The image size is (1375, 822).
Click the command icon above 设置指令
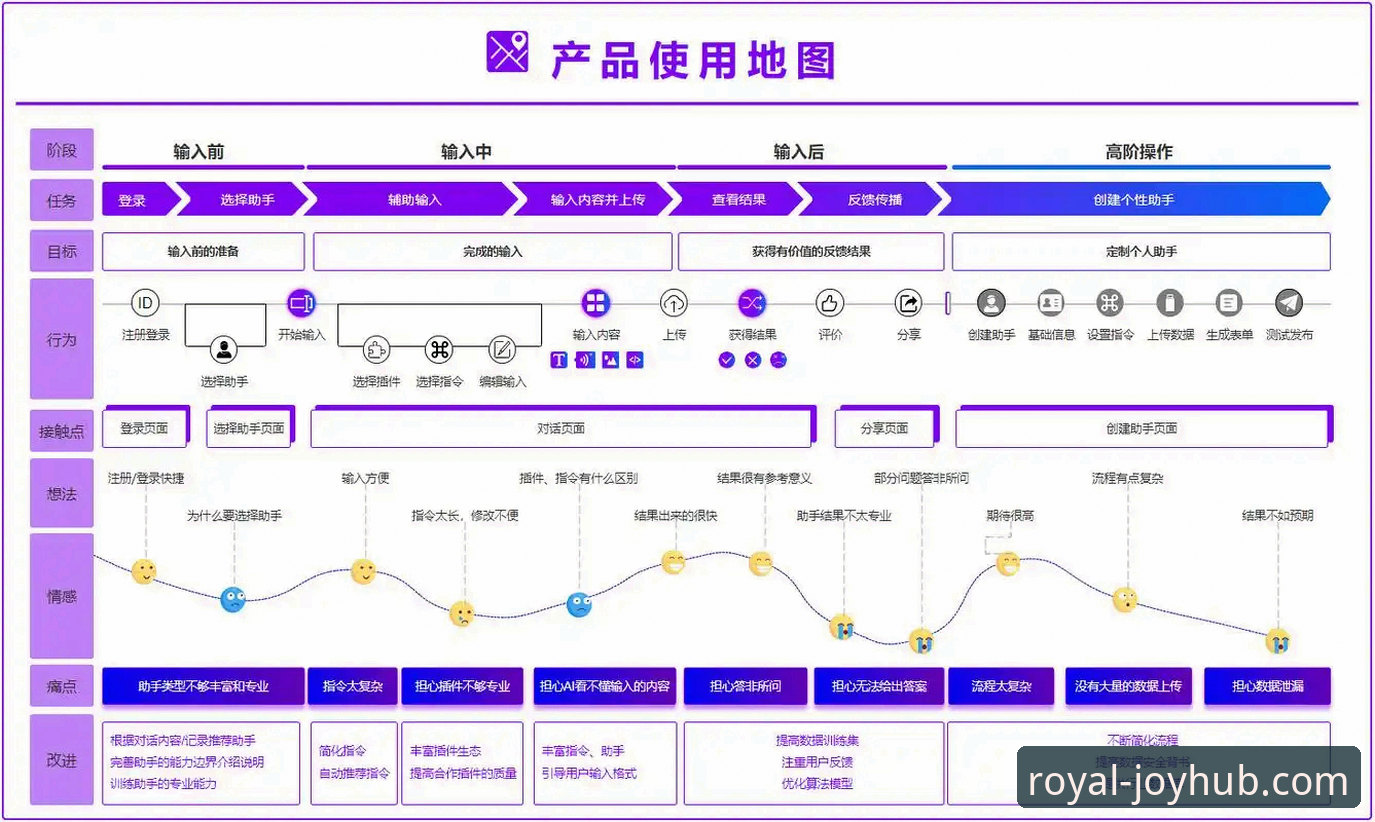[x=1109, y=303]
